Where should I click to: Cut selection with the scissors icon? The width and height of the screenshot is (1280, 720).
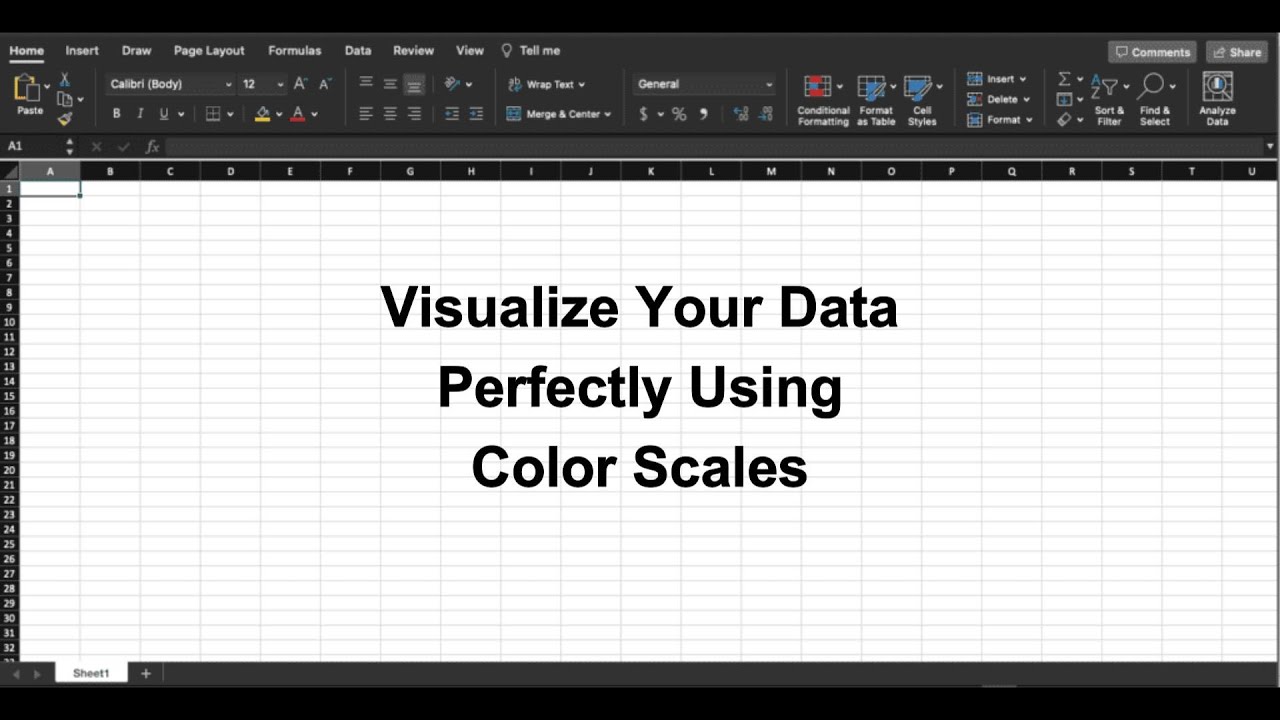tap(65, 79)
